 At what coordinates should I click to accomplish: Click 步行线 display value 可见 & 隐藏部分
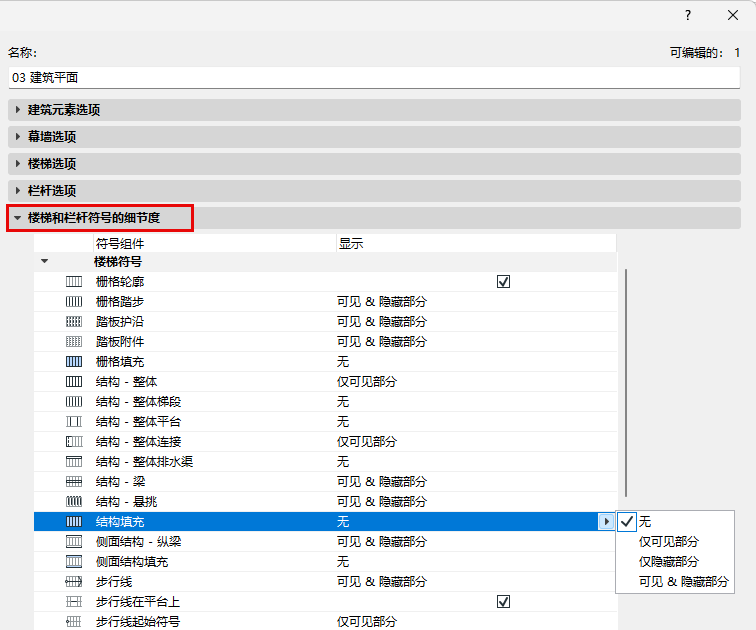(x=382, y=582)
